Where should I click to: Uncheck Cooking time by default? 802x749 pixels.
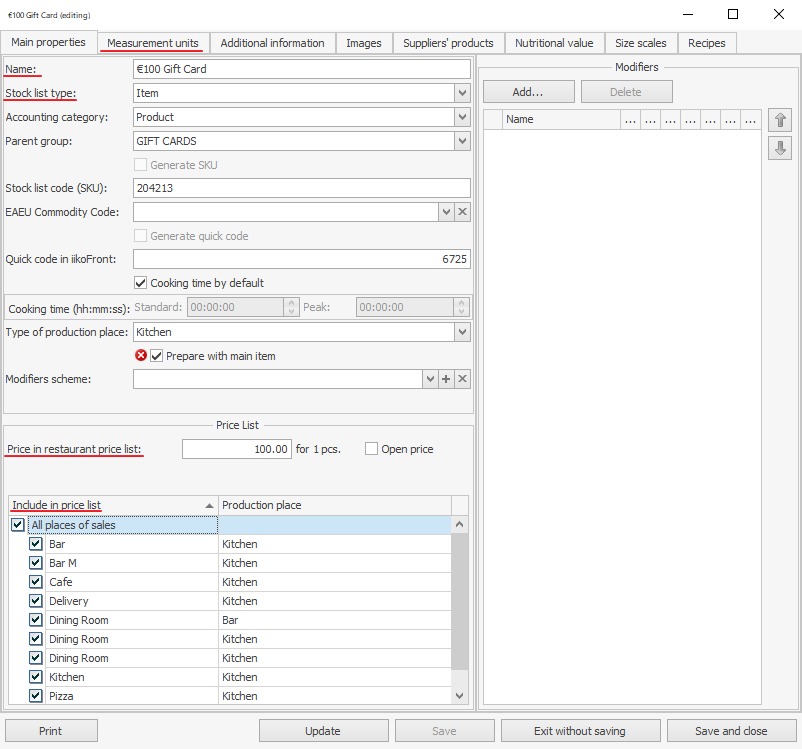pos(141,283)
